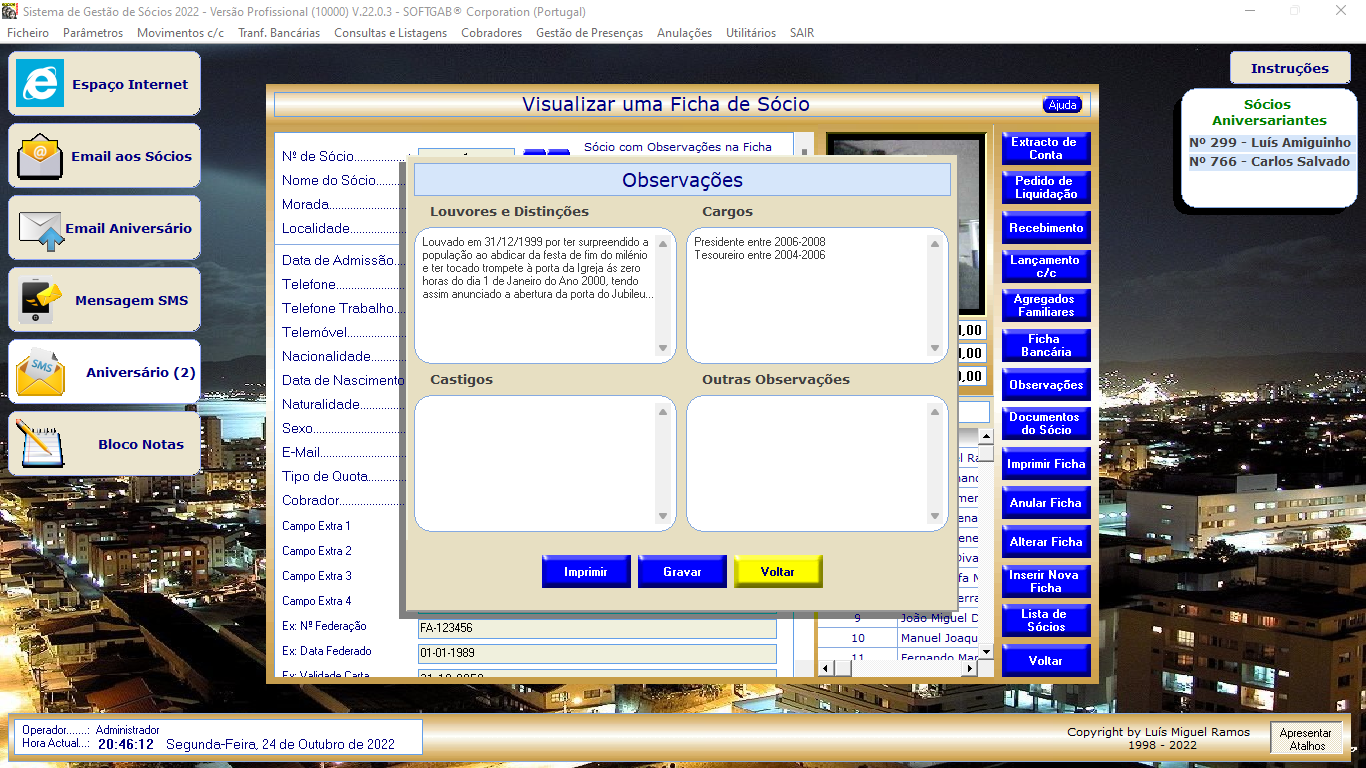Screen dimensions: 1366x768
Task: Click inside the Outras Observações text area
Action: [x=807, y=463]
